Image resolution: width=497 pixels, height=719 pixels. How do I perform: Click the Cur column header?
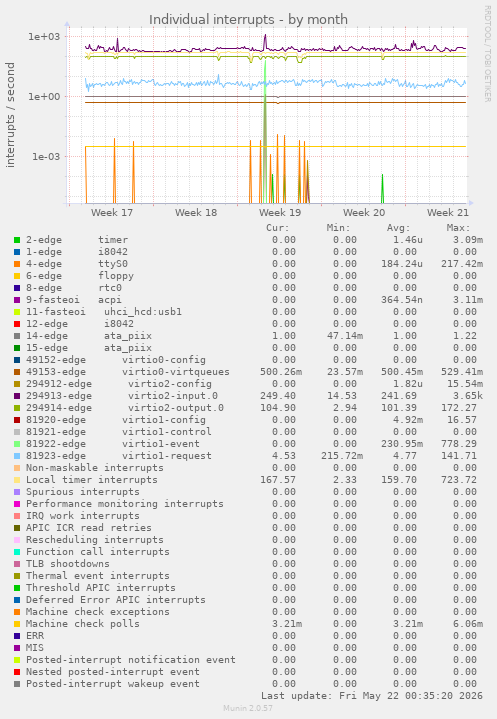coord(278,228)
